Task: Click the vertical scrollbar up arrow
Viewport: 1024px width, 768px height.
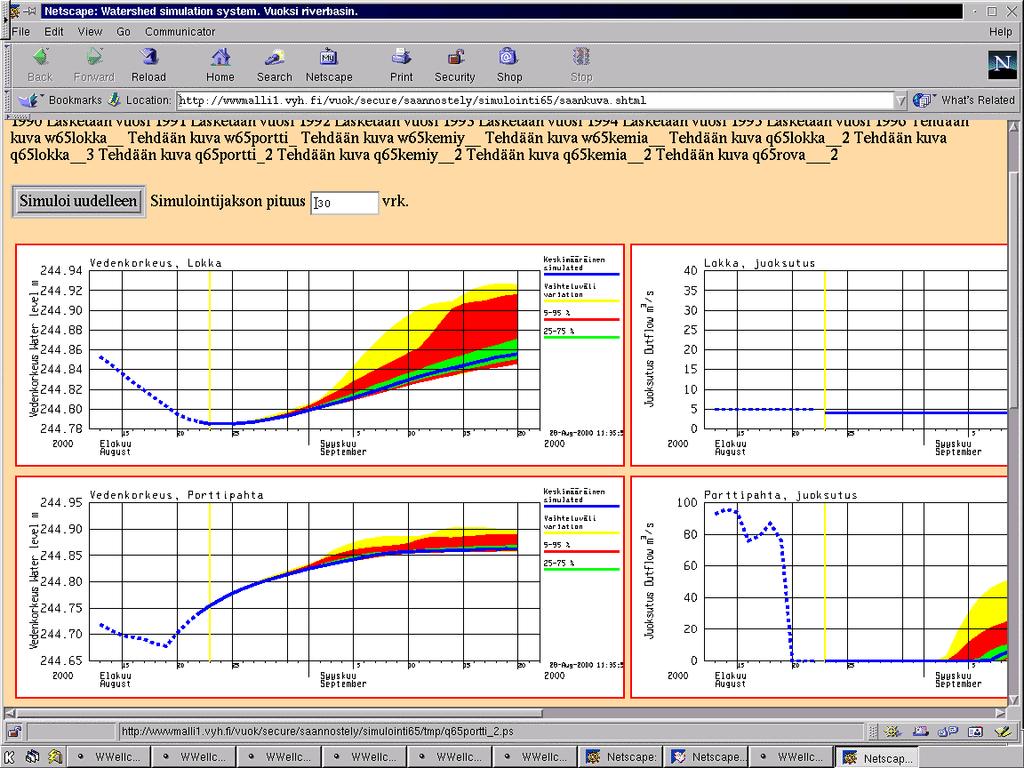Action: tap(1016, 127)
